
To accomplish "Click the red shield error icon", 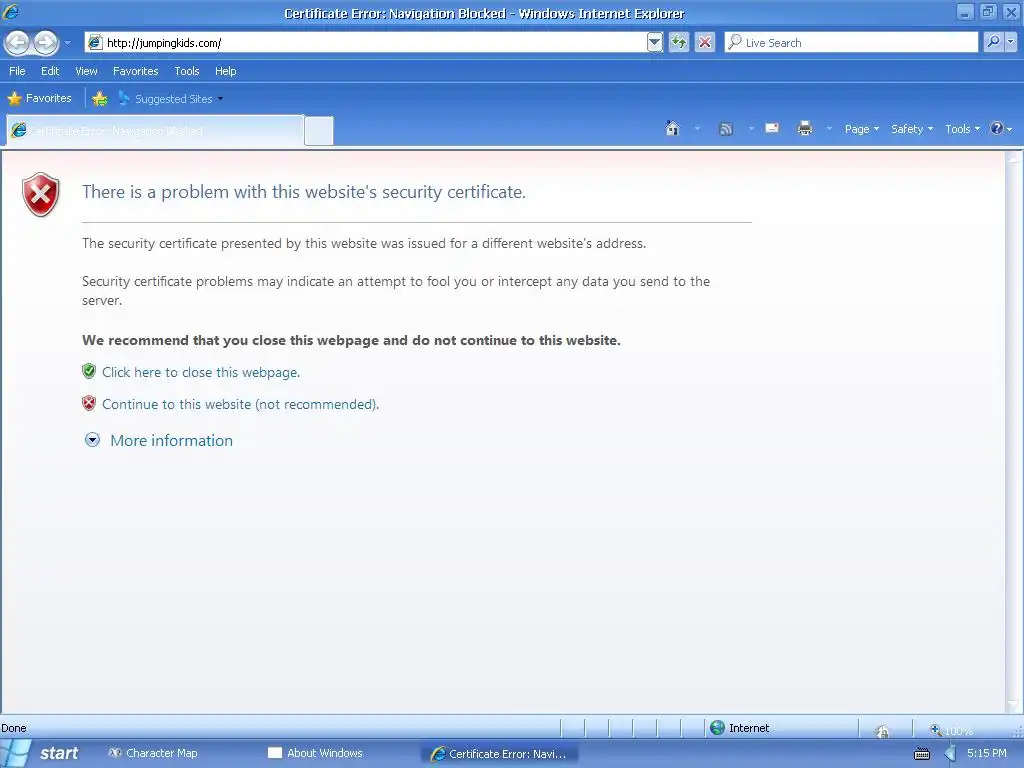I will click(x=40, y=194).
